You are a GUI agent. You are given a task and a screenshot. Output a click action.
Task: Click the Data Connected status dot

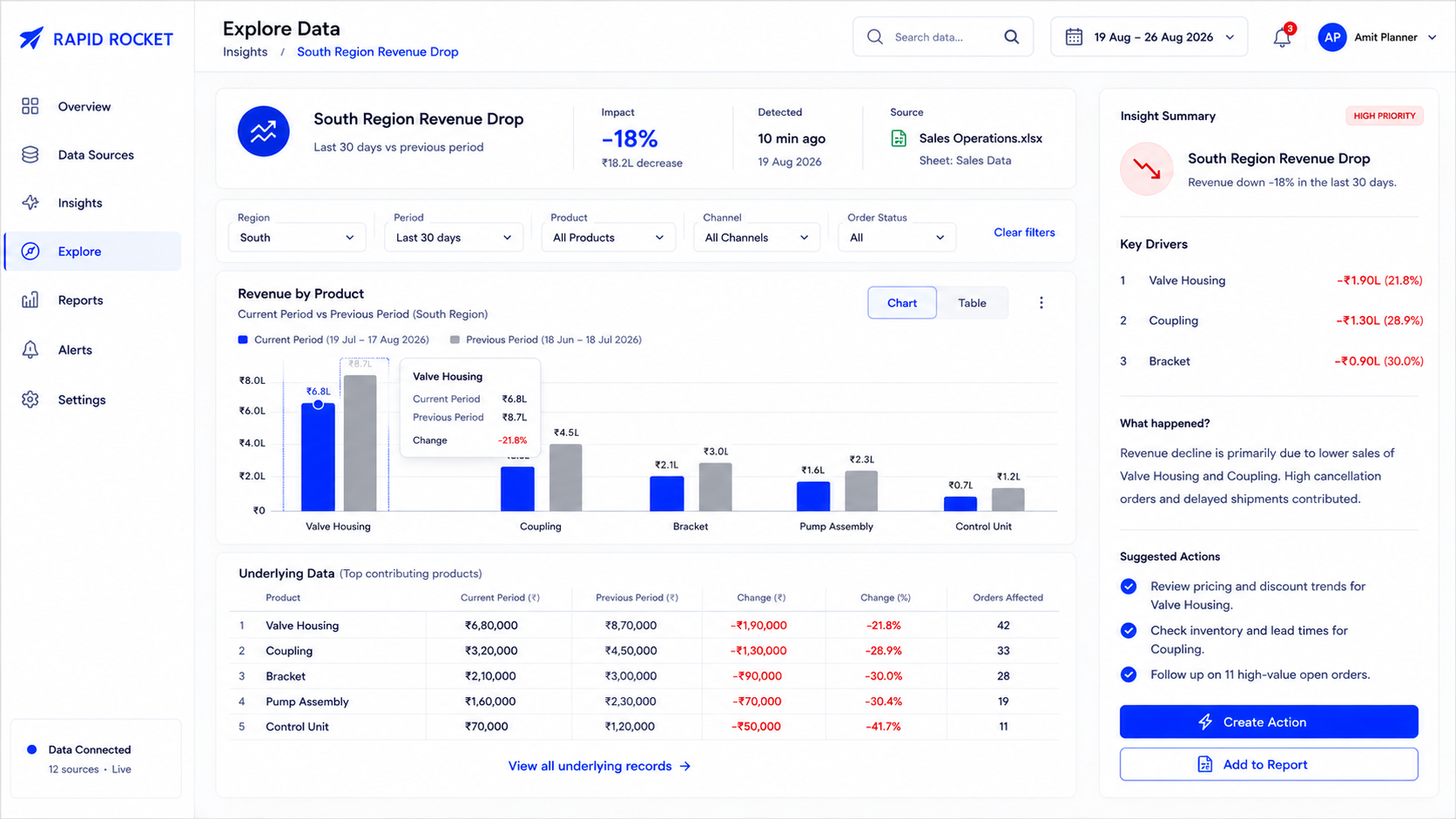click(32, 749)
